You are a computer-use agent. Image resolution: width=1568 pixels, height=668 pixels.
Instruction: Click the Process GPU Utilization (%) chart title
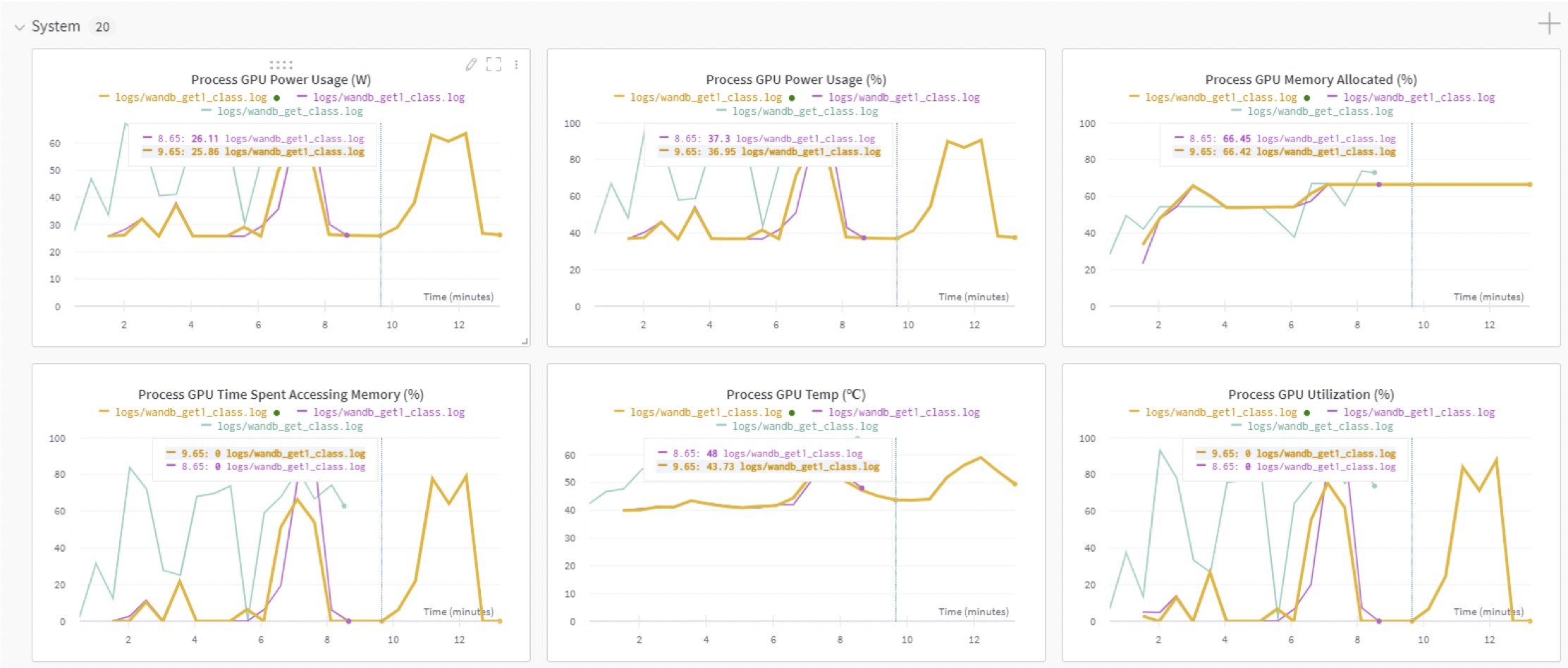pos(1311,395)
